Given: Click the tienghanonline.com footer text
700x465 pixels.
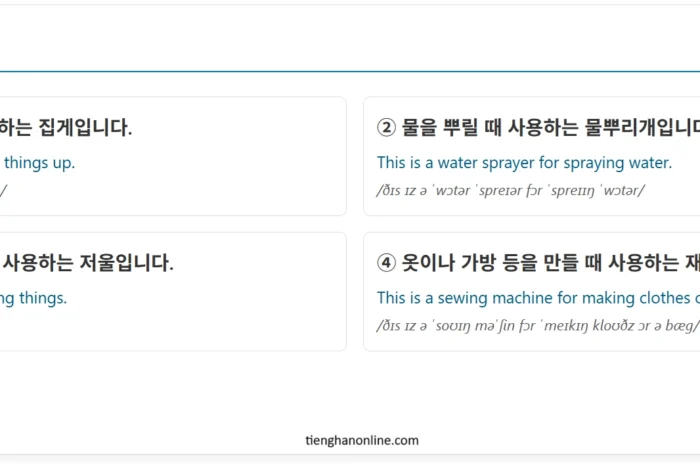Looking at the screenshot, I should (362, 440).
